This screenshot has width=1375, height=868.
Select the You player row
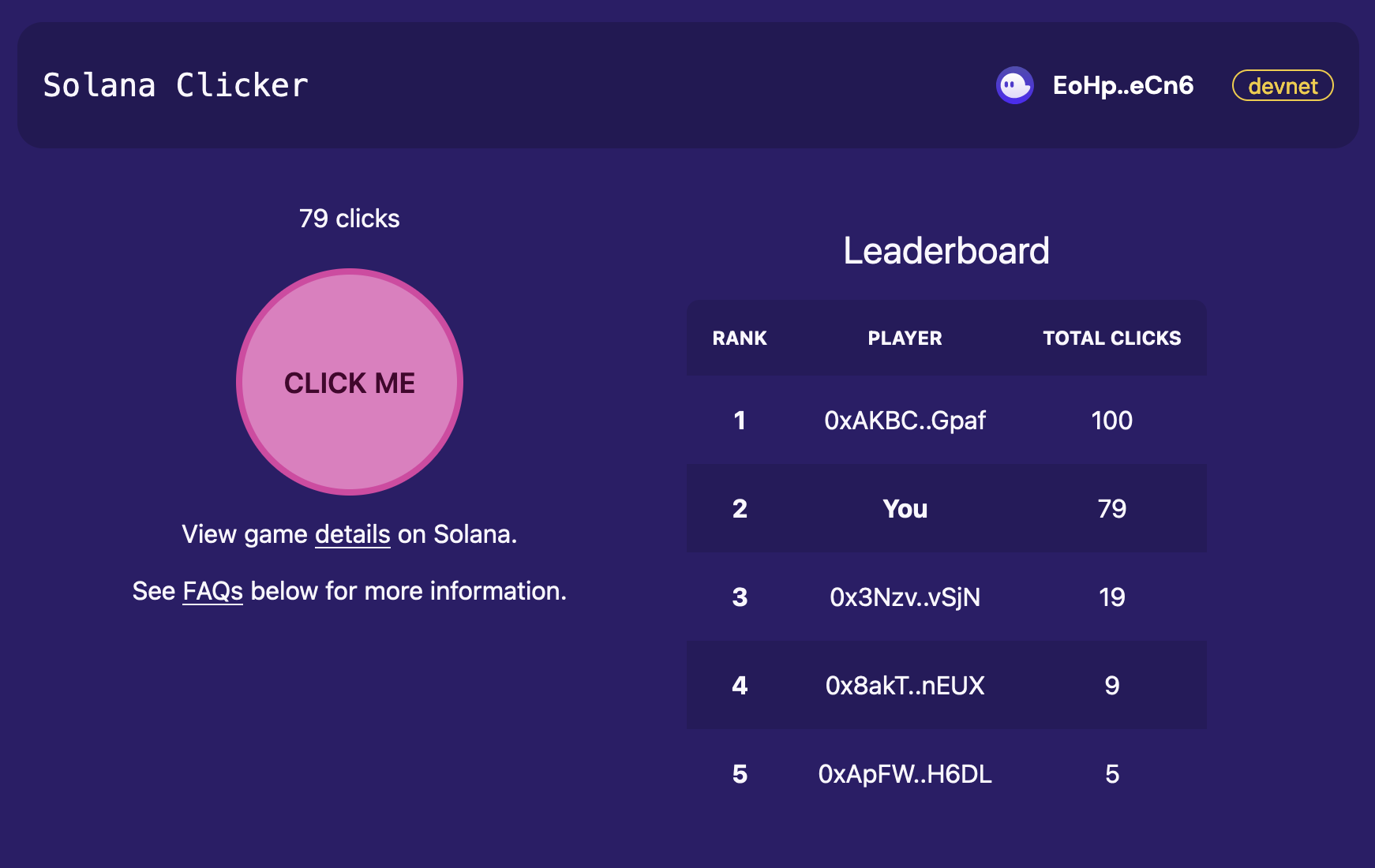coord(946,508)
